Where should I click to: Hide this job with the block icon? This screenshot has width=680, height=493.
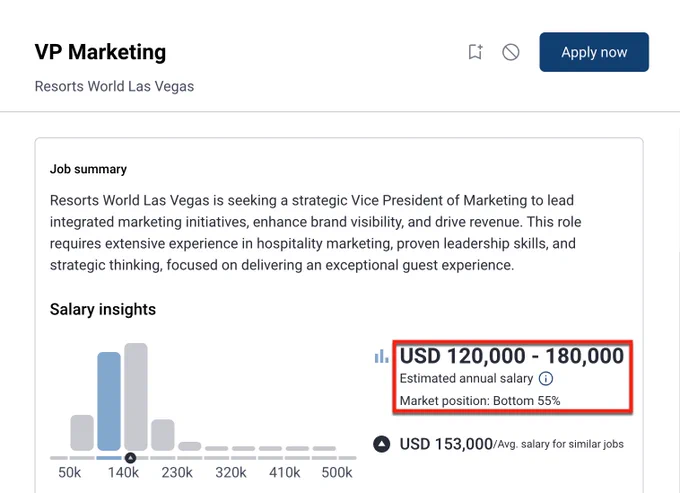[510, 52]
